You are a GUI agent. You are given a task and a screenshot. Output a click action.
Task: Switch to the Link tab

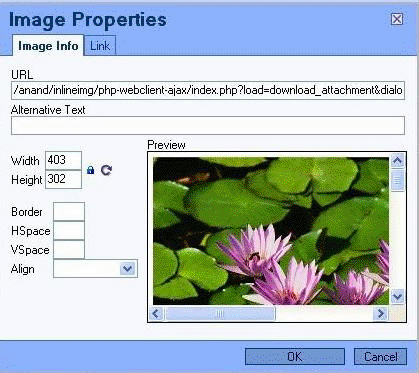click(100, 46)
